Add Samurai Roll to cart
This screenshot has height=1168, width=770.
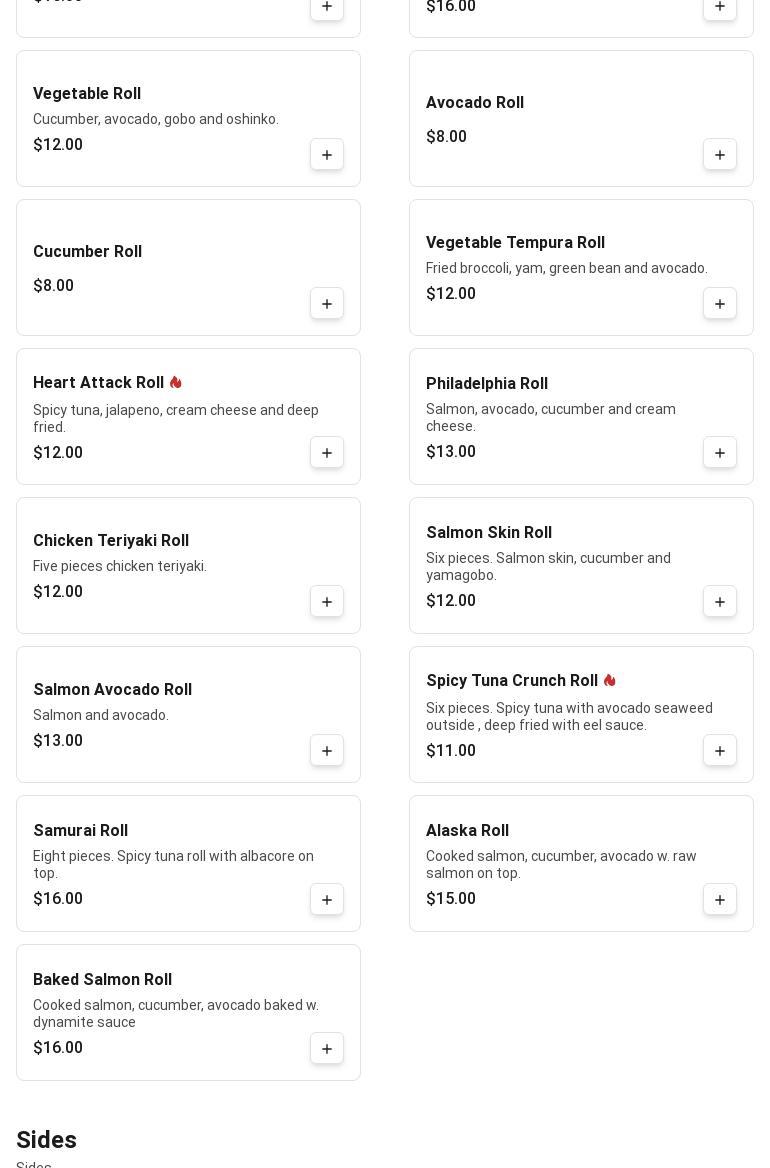(x=327, y=900)
